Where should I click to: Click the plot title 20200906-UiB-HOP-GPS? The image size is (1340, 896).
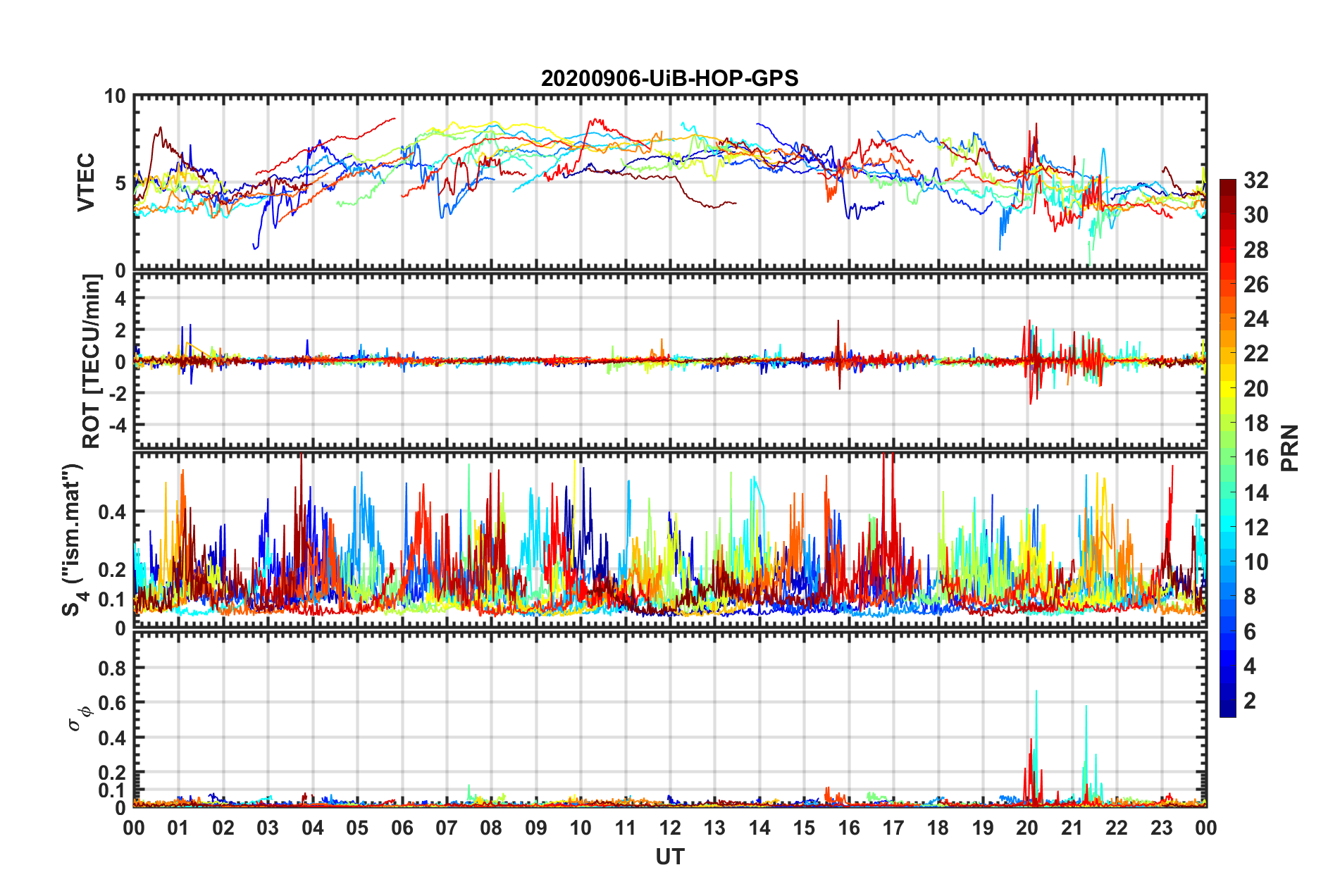click(669, 78)
